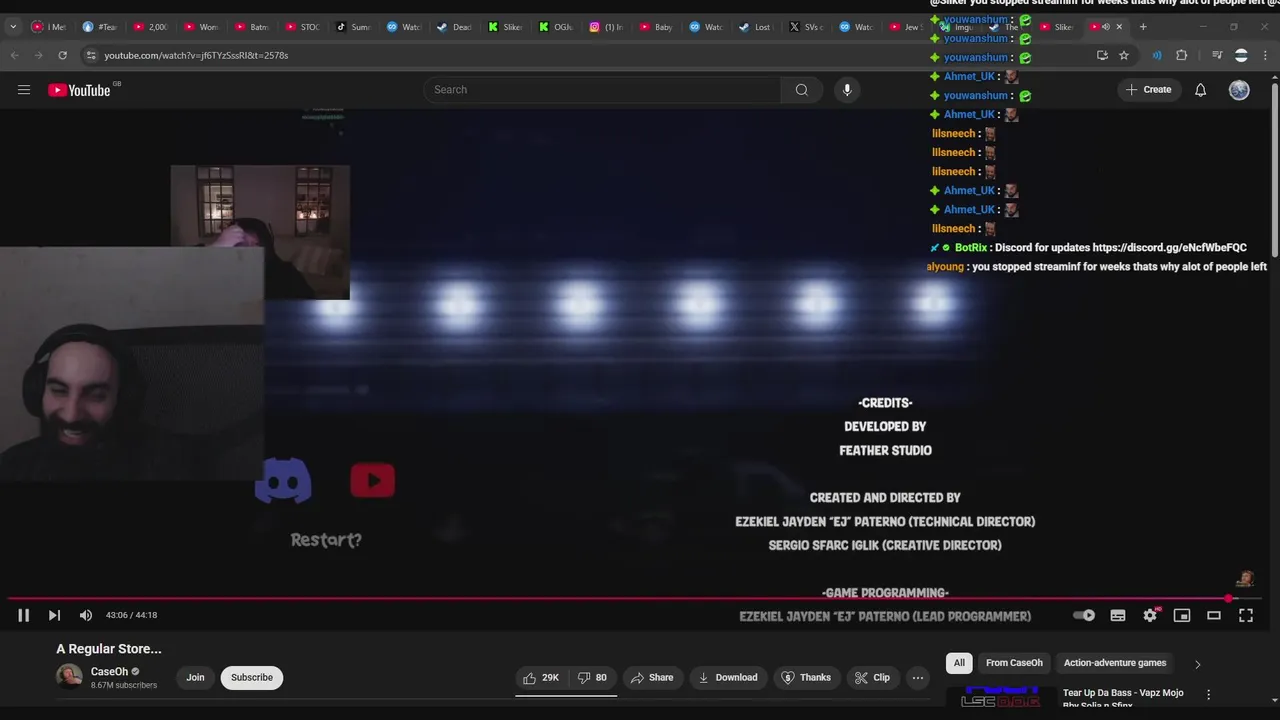Pause the video
Screen dimensions: 1280x720
(x=23, y=615)
